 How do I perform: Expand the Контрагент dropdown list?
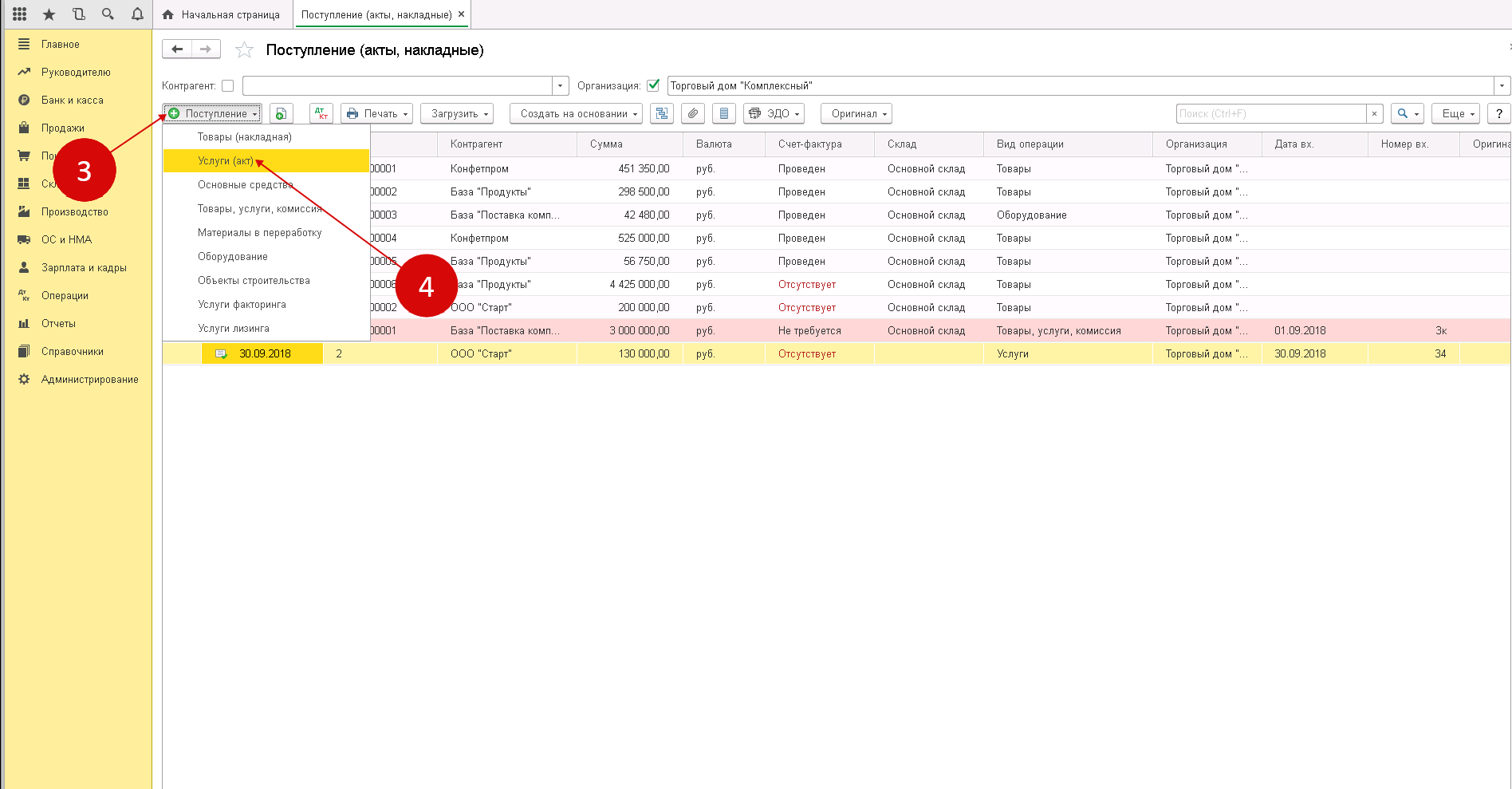(561, 86)
